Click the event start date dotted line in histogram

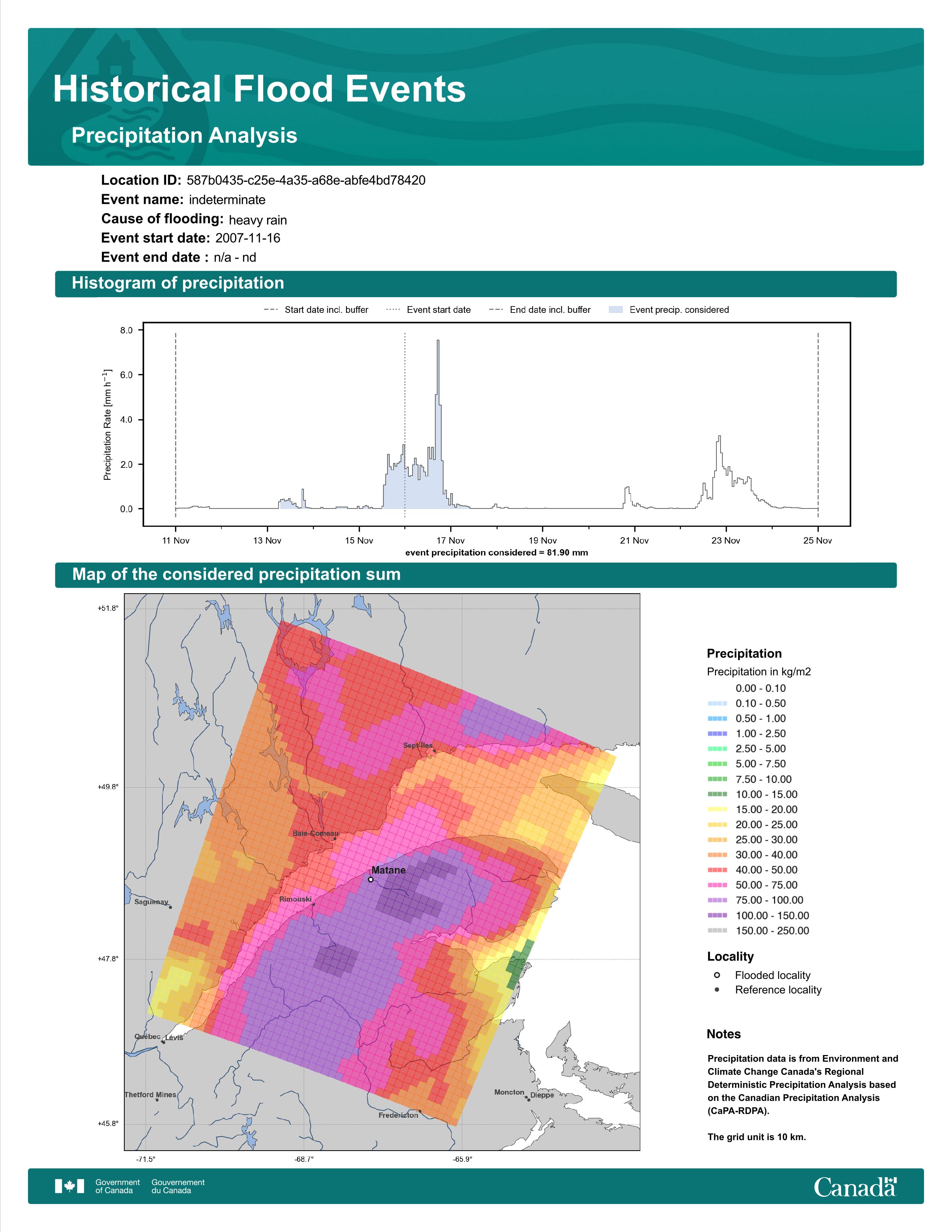click(405, 425)
